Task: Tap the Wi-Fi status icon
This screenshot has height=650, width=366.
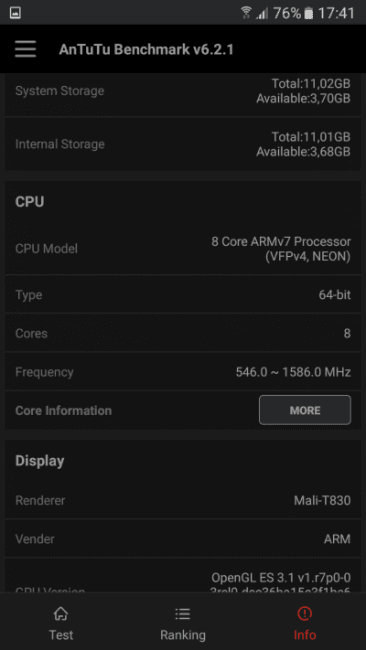Action: click(x=246, y=13)
